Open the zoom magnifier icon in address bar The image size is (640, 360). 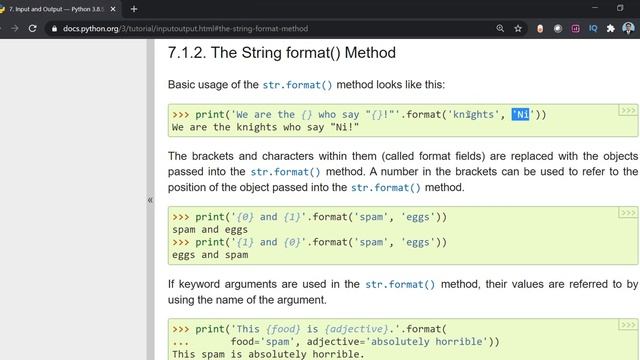(x=500, y=28)
